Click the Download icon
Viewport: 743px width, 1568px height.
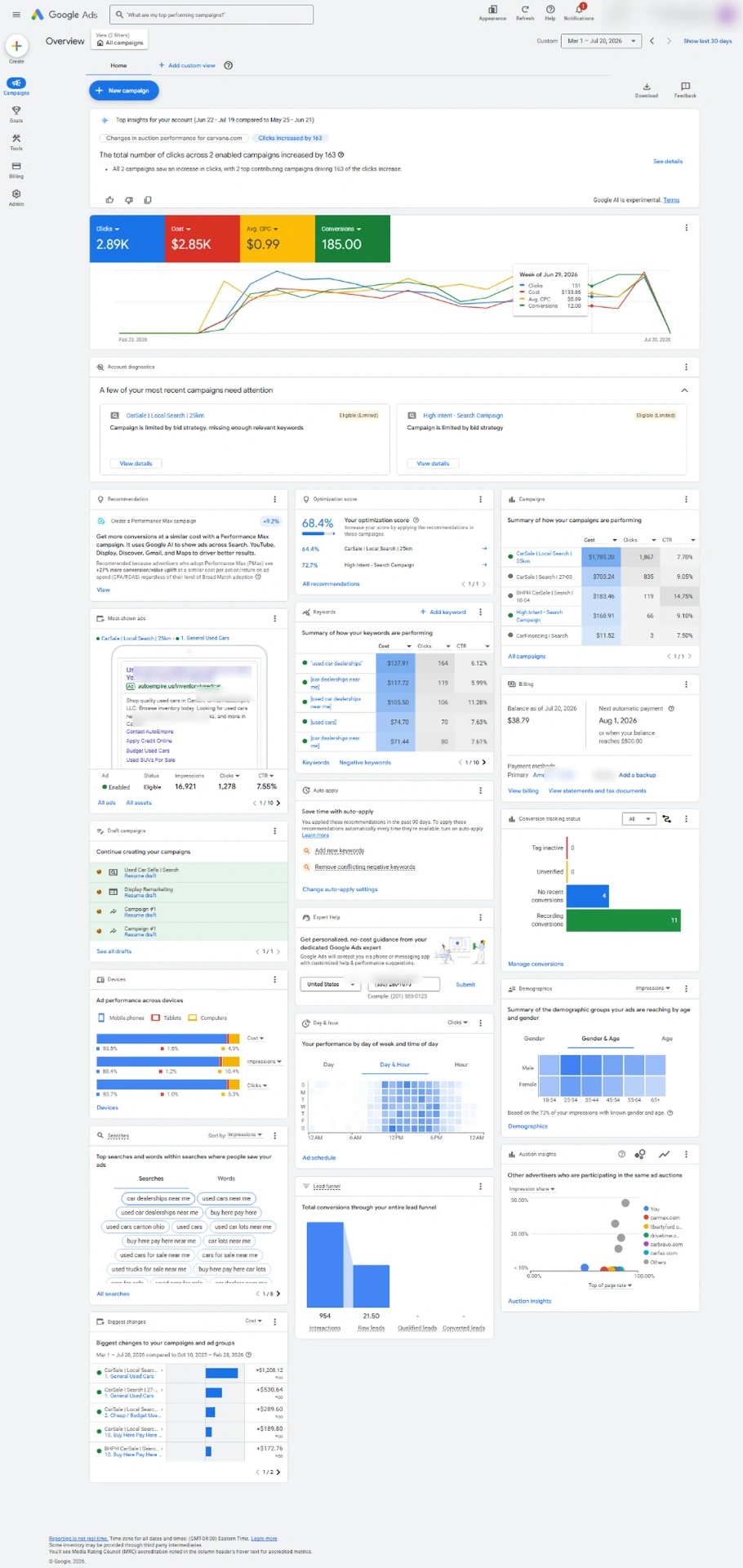[647, 89]
